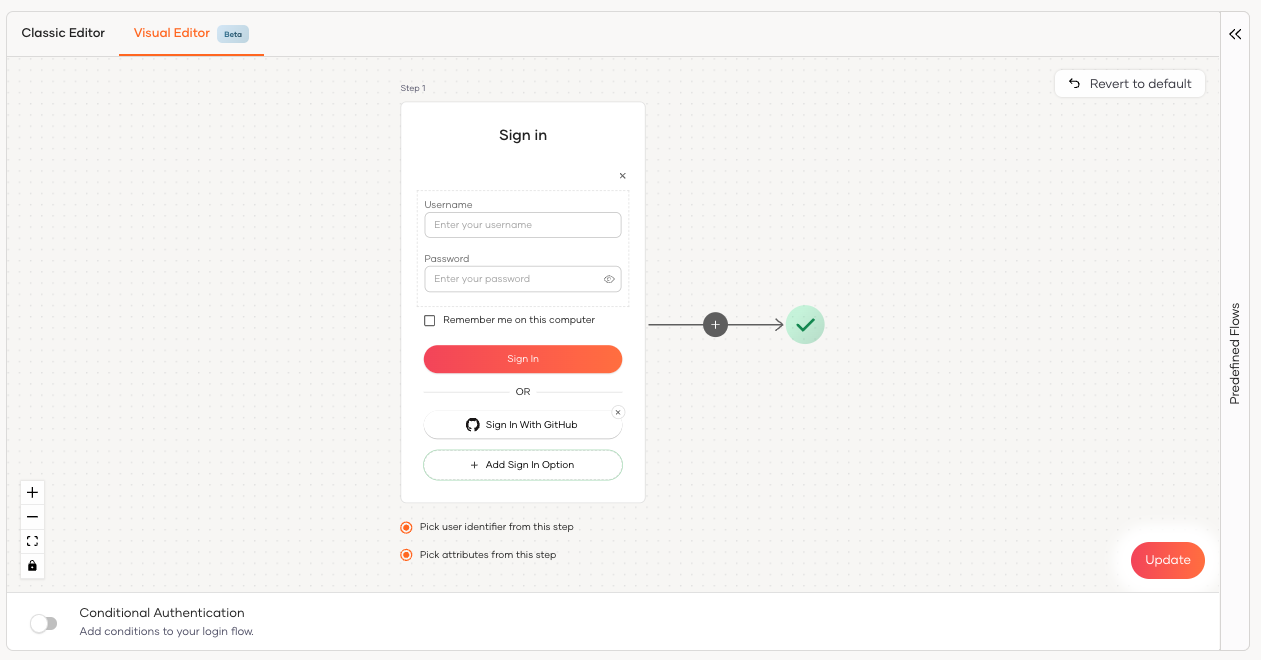Screen dimensions: 1261x660
Task: Collapse the panel using the double-chevron icon
Action: click(1234, 33)
